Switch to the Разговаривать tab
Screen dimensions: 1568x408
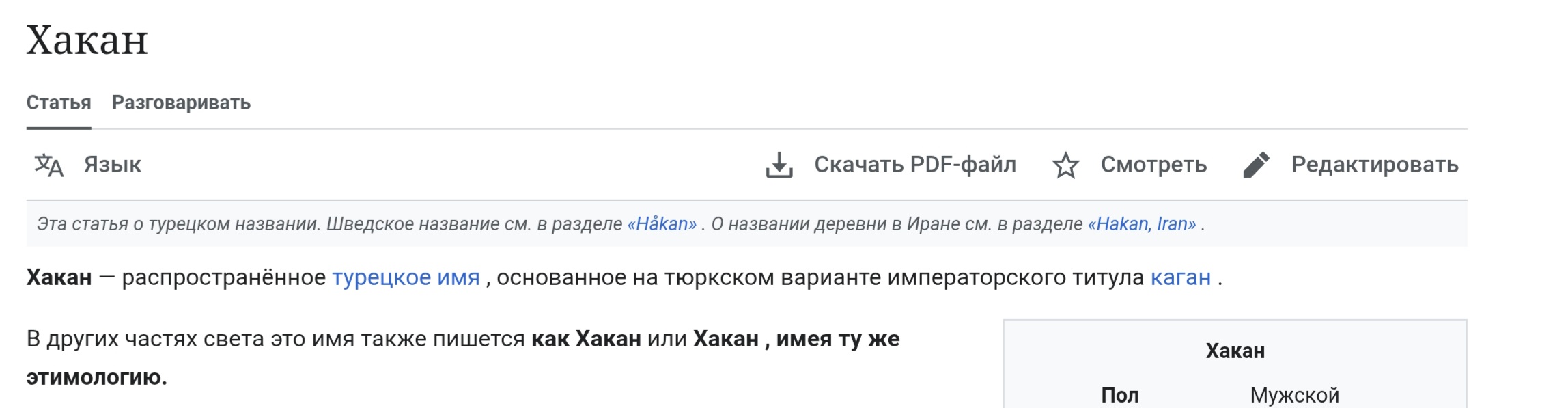point(181,103)
